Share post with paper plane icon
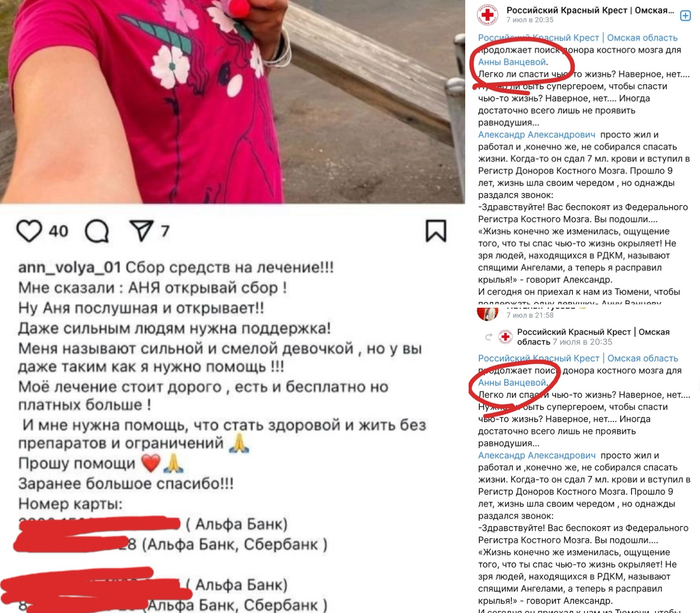This screenshot has height=613, width=700. pos(142,231)
